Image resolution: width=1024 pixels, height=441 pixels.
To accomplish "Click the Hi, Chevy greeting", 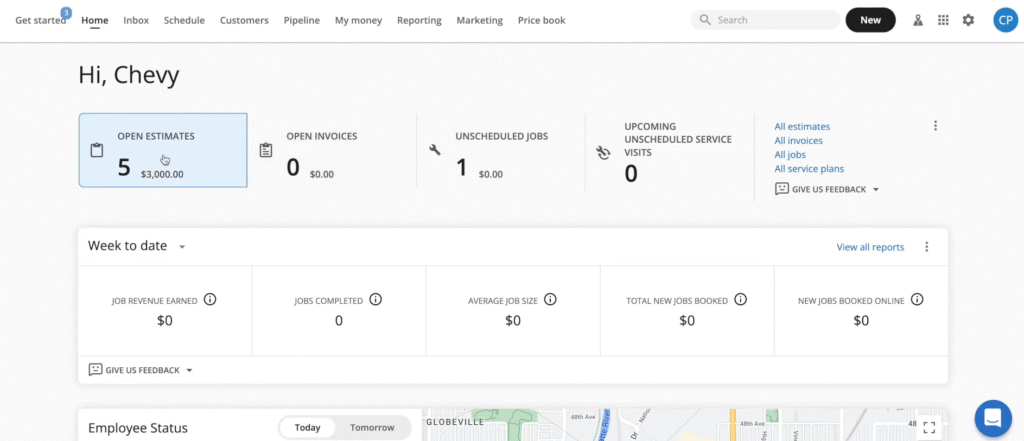I will (129, 75).
